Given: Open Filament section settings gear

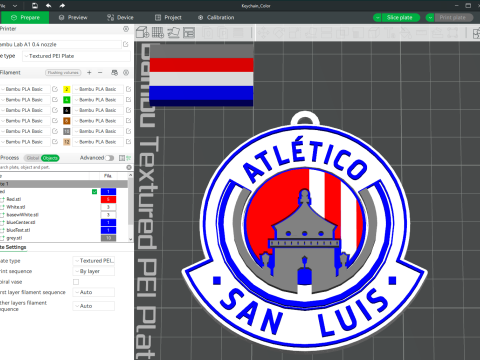Looking at the screenshot, I should tap(126, 72).
